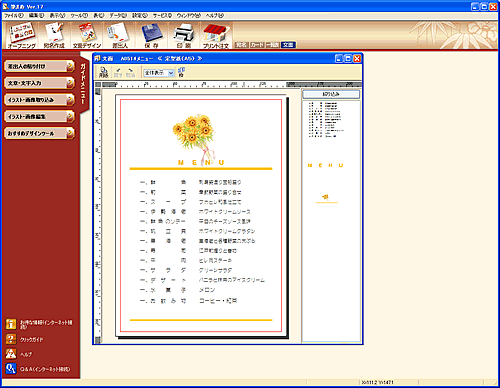Open the 編集(E) menu

(36, 15)
